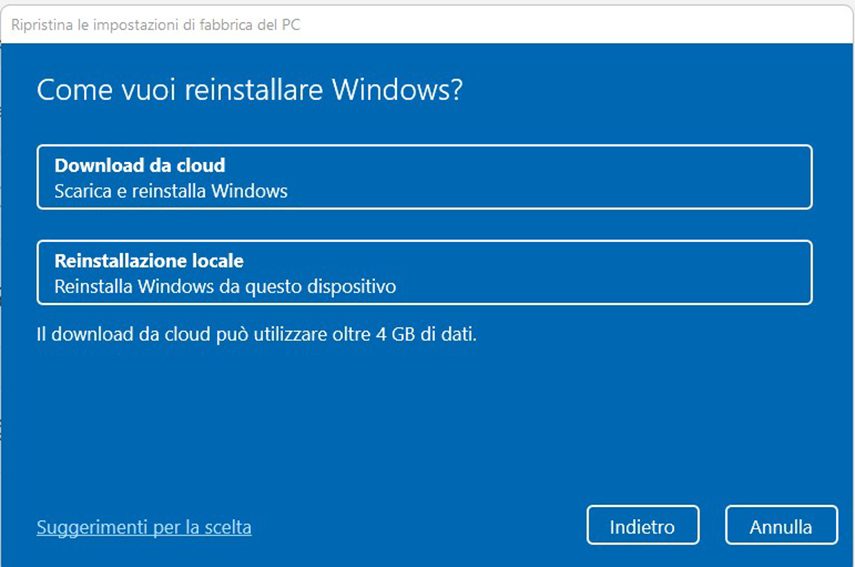Open the Suggerimenti per la scelta link
This screenshot has width=855, height=567.
click(144, 526)
